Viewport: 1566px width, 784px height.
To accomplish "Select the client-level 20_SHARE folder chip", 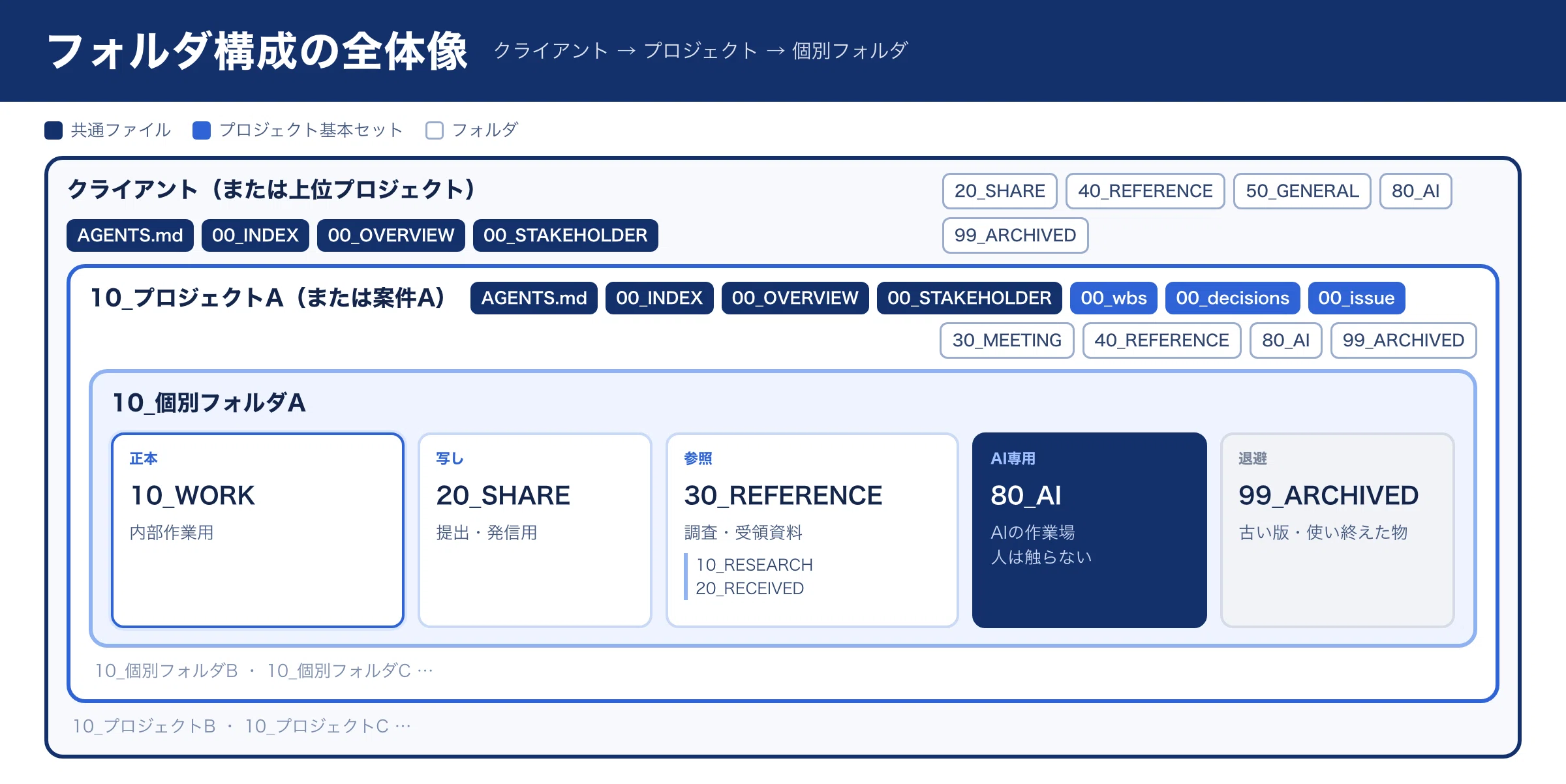I will 1000,191.
